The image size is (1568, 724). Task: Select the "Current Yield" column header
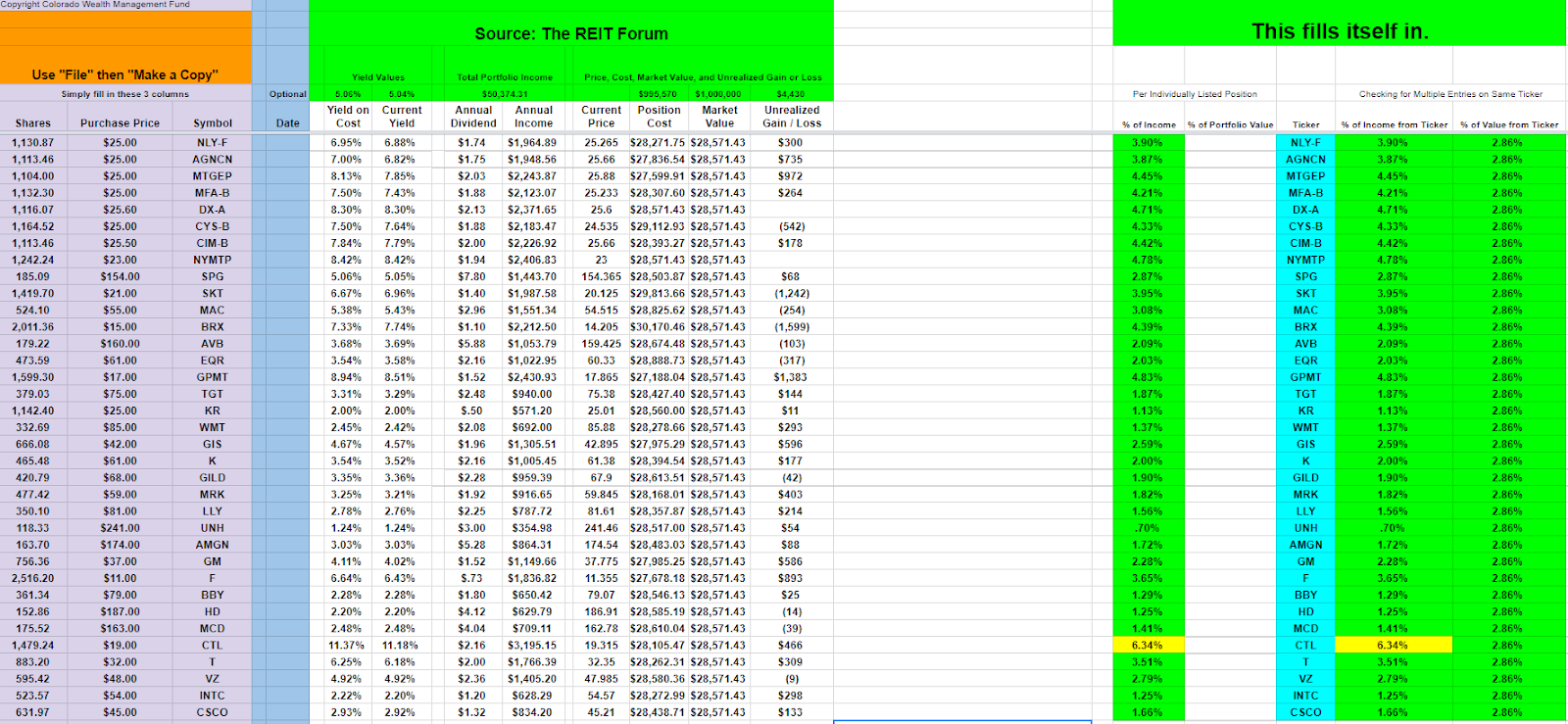pyautogui.click(x=402, y=117)
